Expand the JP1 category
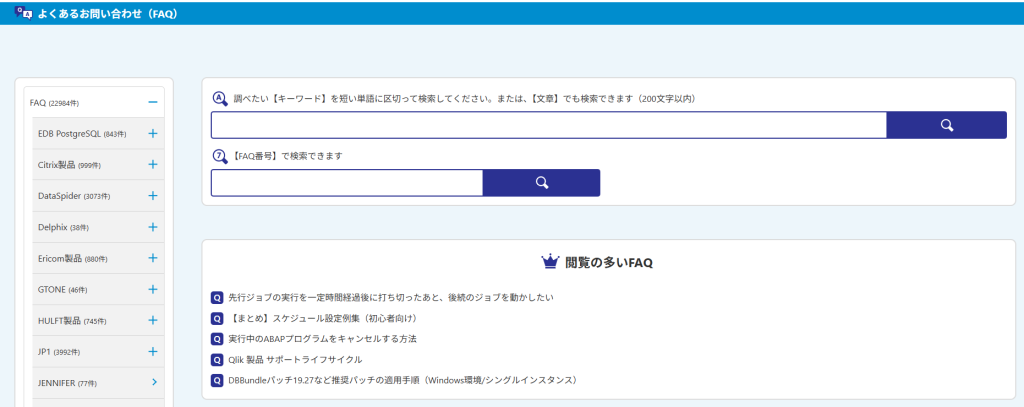 153,351
